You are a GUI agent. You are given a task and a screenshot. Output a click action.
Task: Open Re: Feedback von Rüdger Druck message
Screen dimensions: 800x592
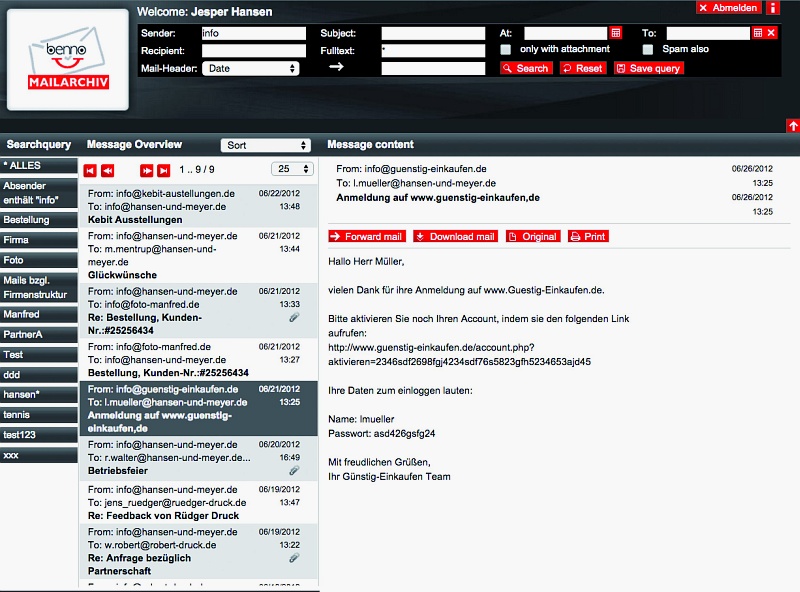[x=198, y=503]
